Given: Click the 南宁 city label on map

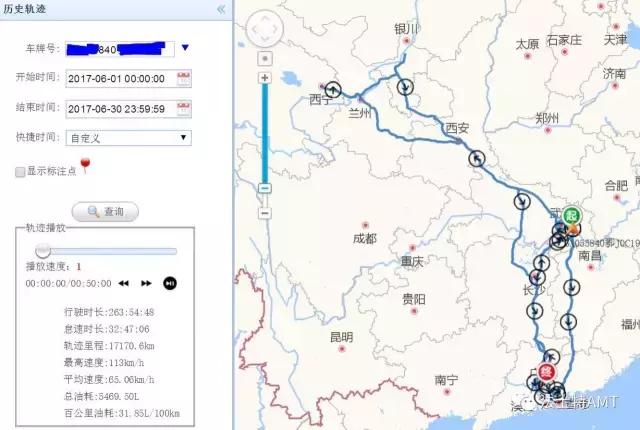Looking at the screenshot, I should click(446, 380).
